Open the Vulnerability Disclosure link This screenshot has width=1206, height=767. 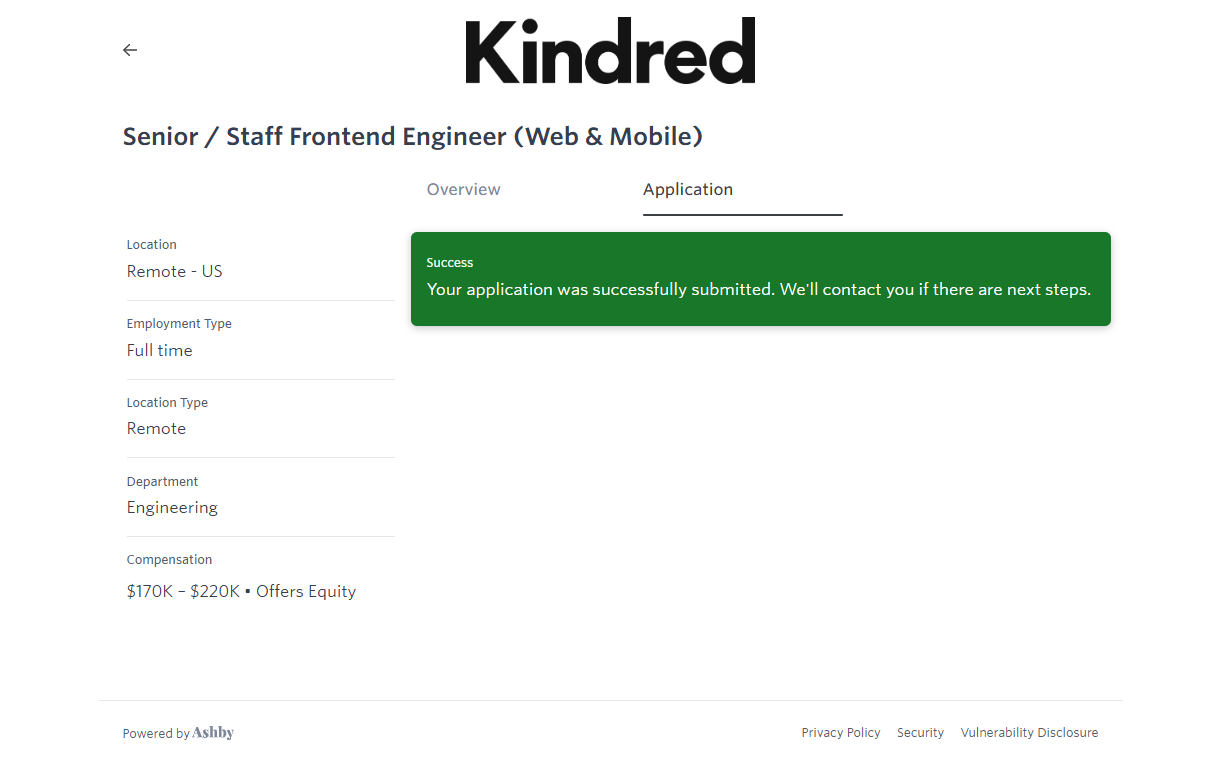(x=1029, y=733)
